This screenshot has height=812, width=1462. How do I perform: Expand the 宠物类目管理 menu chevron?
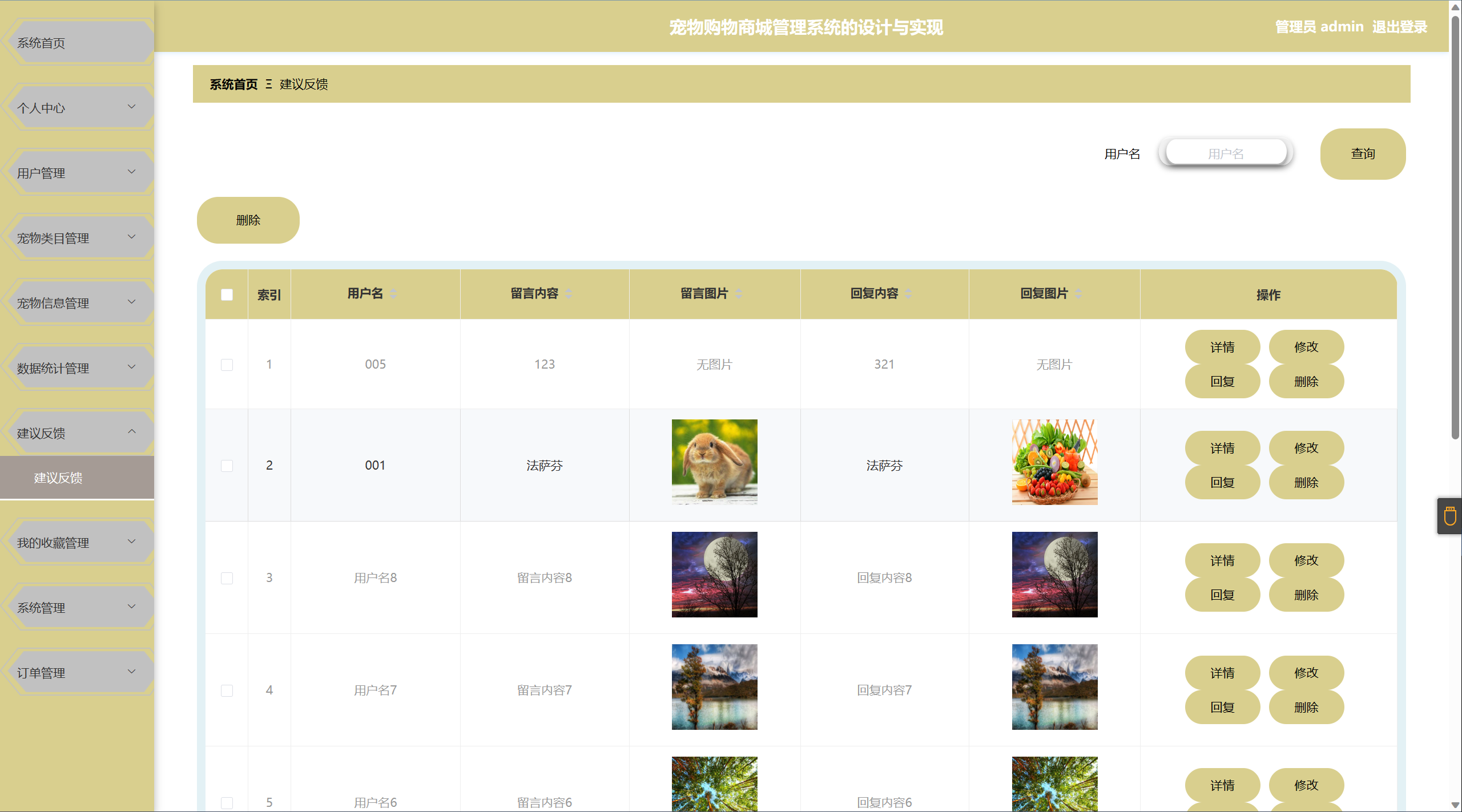[132, 237]
